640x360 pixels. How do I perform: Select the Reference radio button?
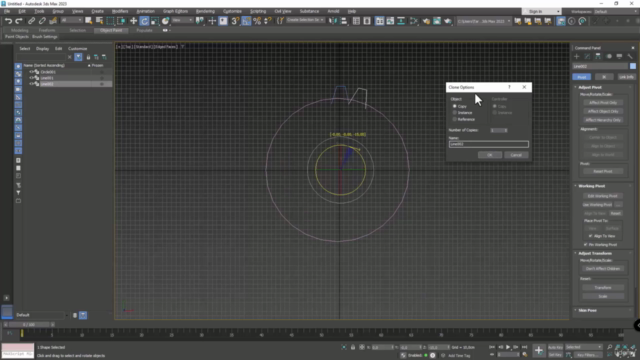455,119
